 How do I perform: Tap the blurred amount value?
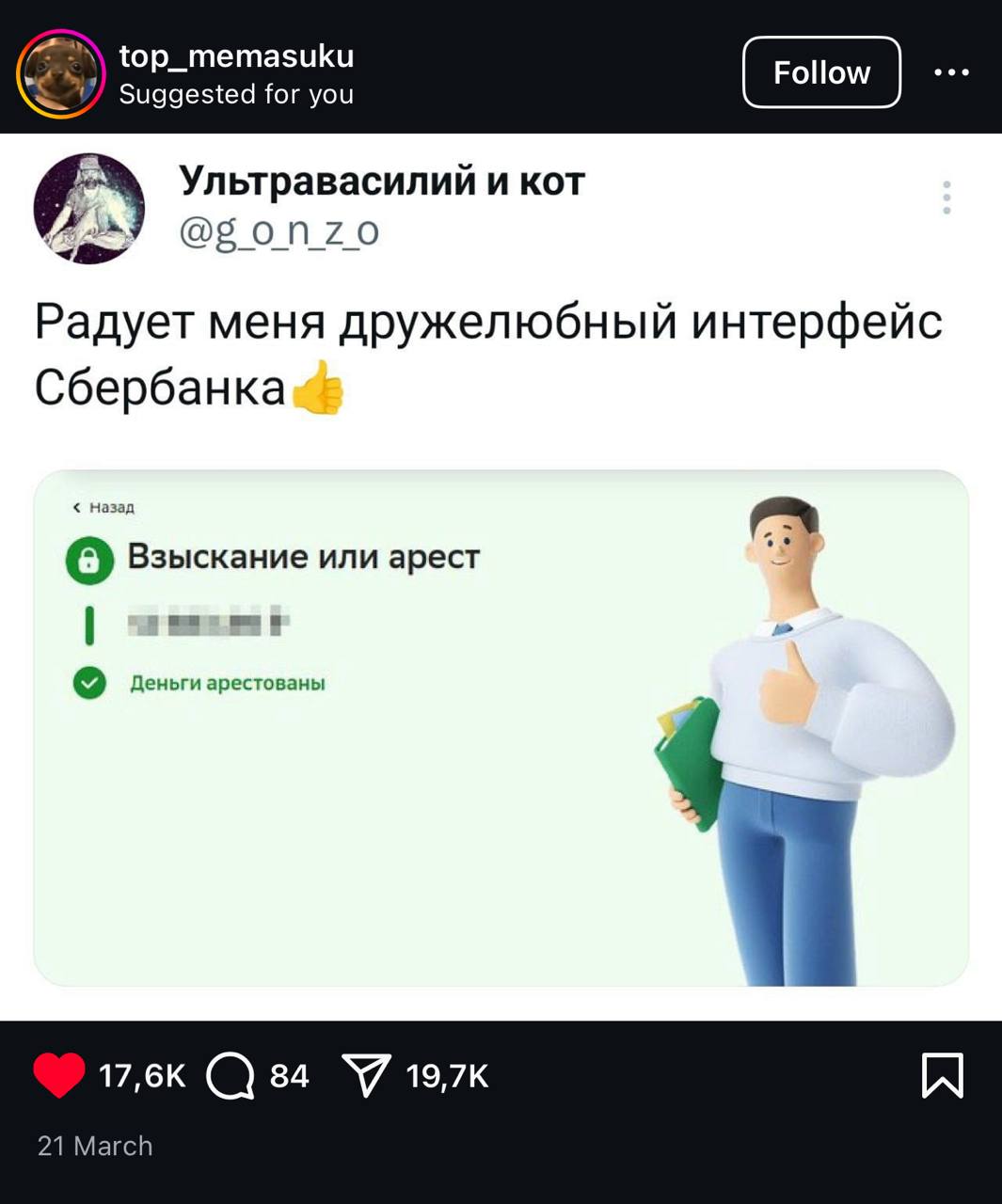coord(208,622)
